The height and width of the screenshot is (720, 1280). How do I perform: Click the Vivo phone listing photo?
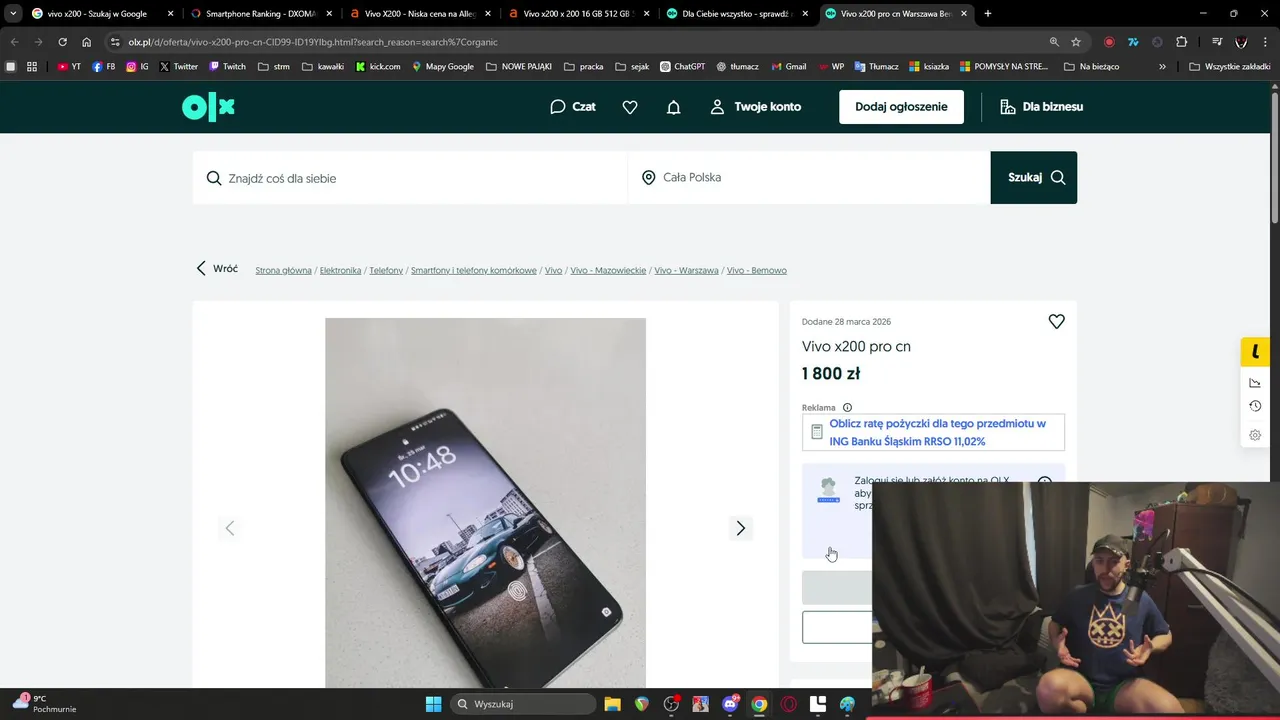485,503
